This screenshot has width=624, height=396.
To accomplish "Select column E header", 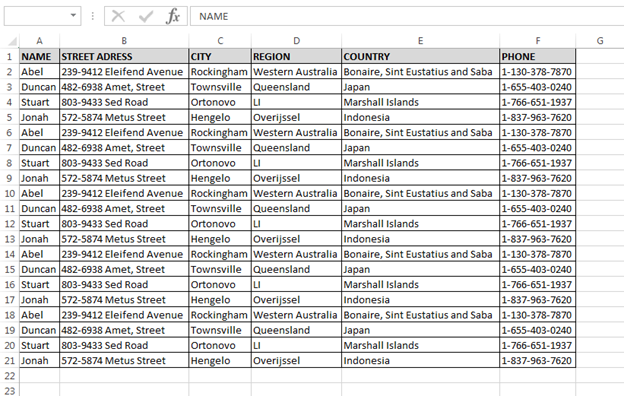I will click(x=420, y=41).
